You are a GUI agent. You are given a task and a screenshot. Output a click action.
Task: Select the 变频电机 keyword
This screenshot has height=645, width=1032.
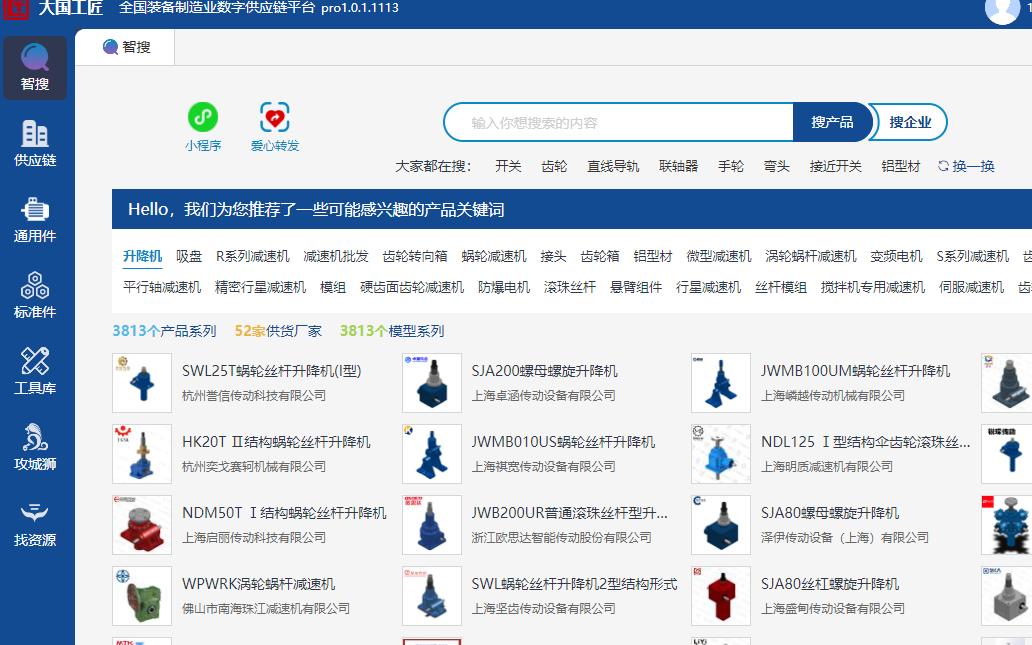[x=896, y=256]
